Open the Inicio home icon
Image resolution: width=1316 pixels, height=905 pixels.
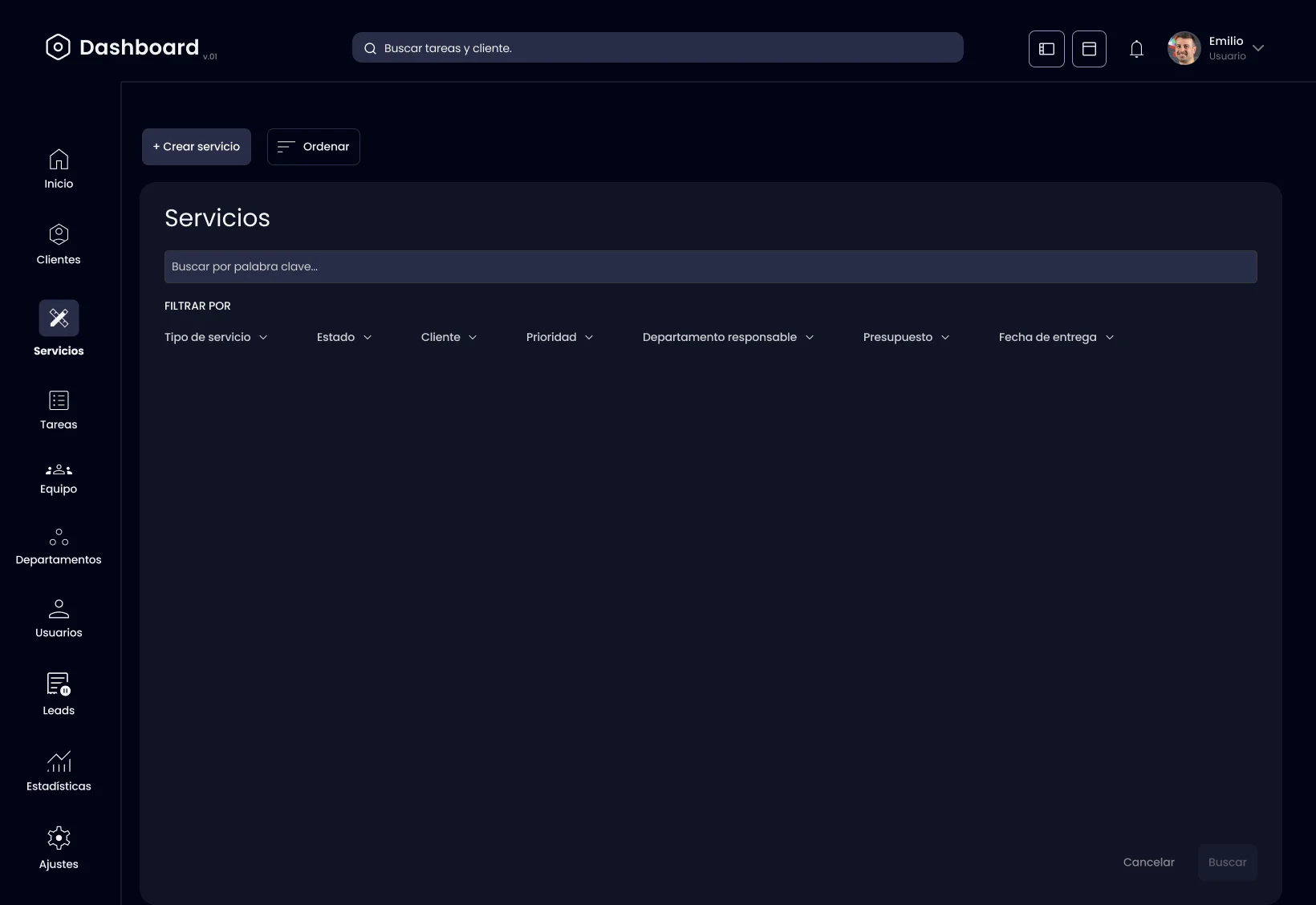(59, 160)
